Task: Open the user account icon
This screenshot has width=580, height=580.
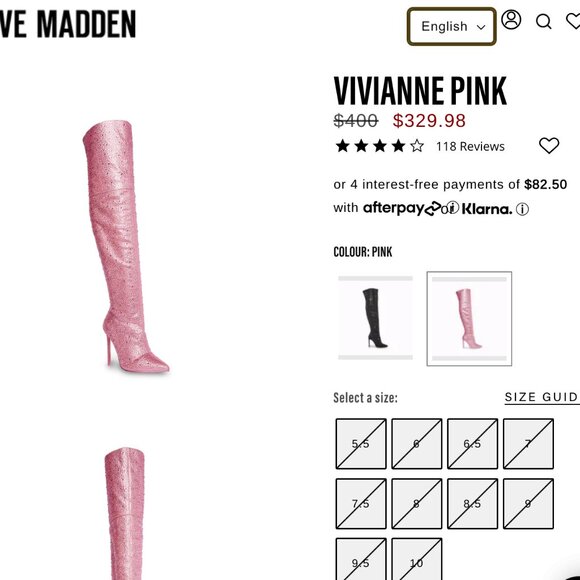Action: click(511, 20)
